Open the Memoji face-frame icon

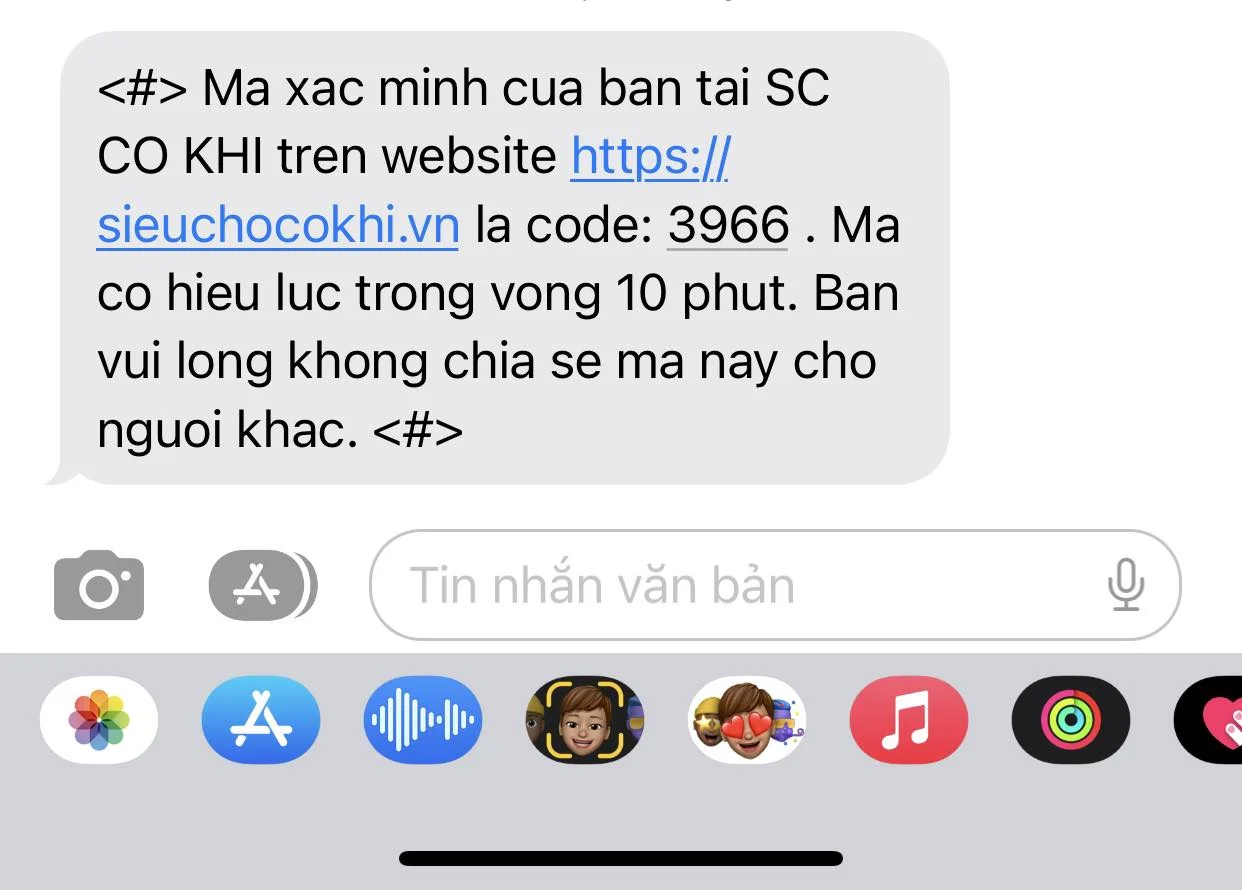585,720
